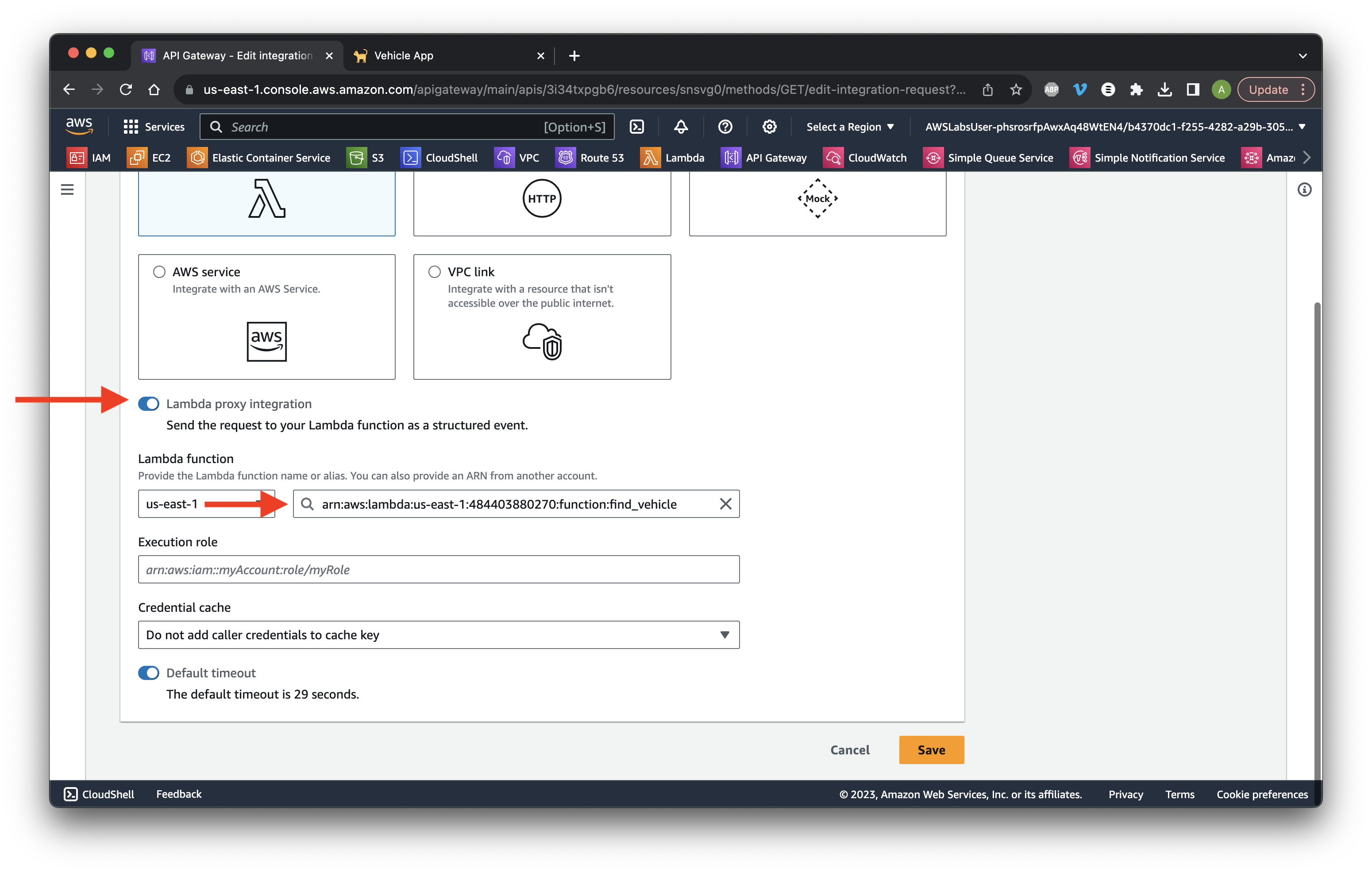Open the browser tab list chevron
Viewport: 1372px width, 873px height.
coord(1303,56)
